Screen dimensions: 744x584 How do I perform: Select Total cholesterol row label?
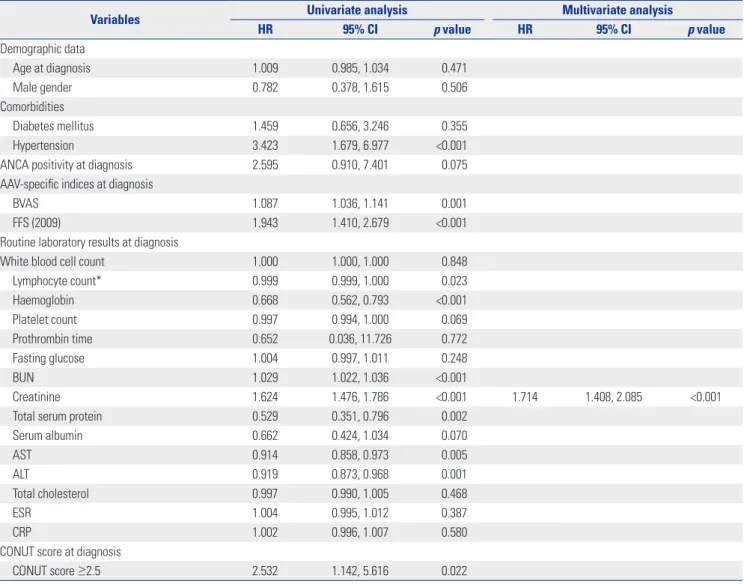[51, 493]
